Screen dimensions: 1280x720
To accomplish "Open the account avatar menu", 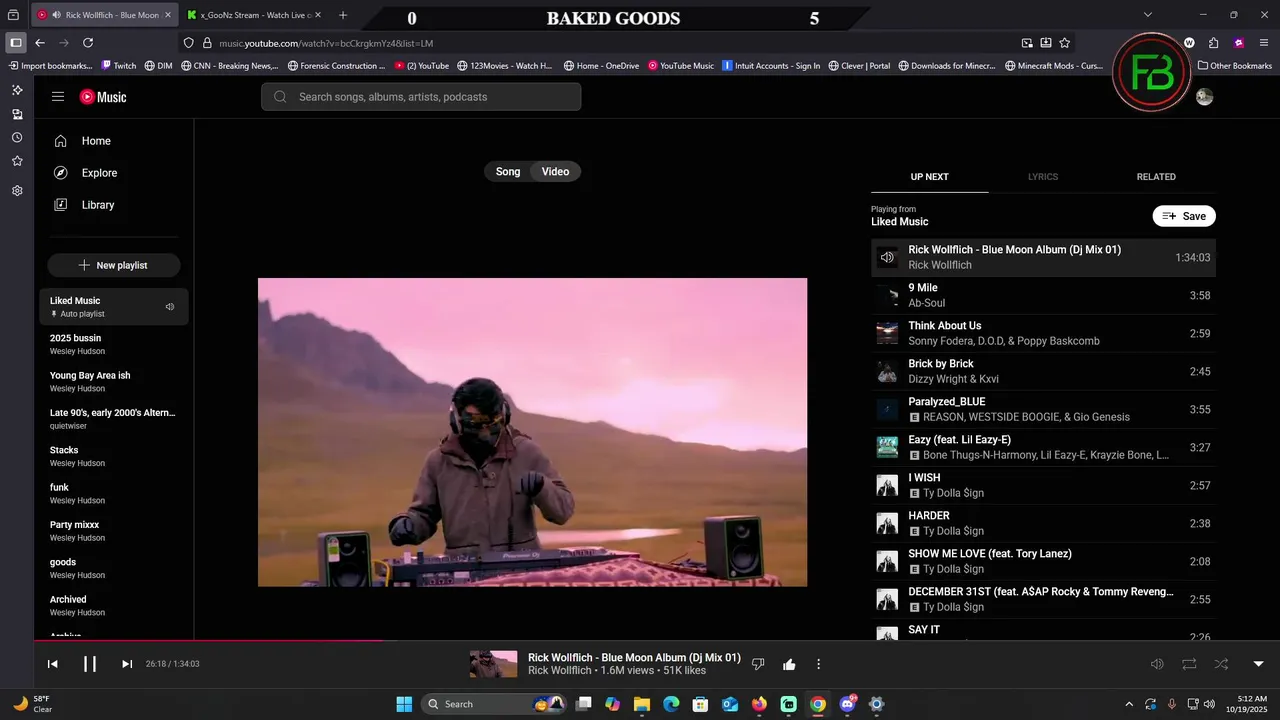I will [x=1204, y=97].
